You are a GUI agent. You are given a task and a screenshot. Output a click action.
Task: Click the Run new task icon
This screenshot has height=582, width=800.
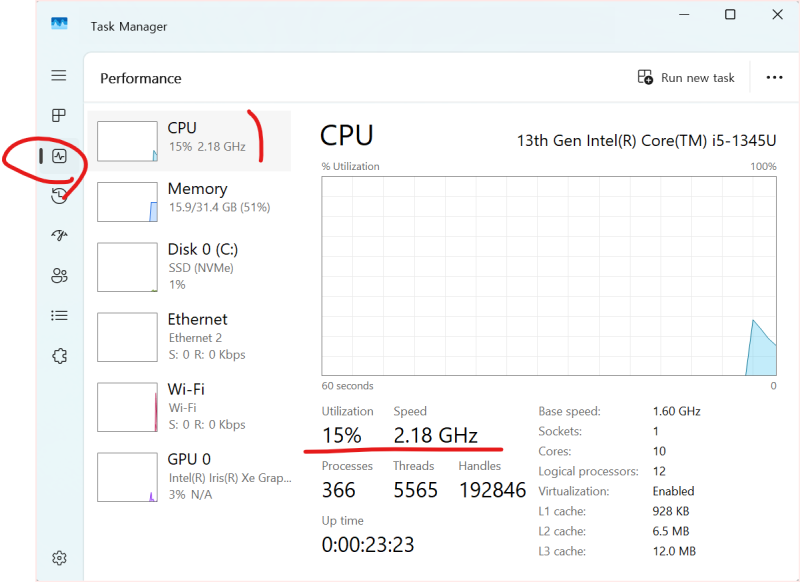645,77
